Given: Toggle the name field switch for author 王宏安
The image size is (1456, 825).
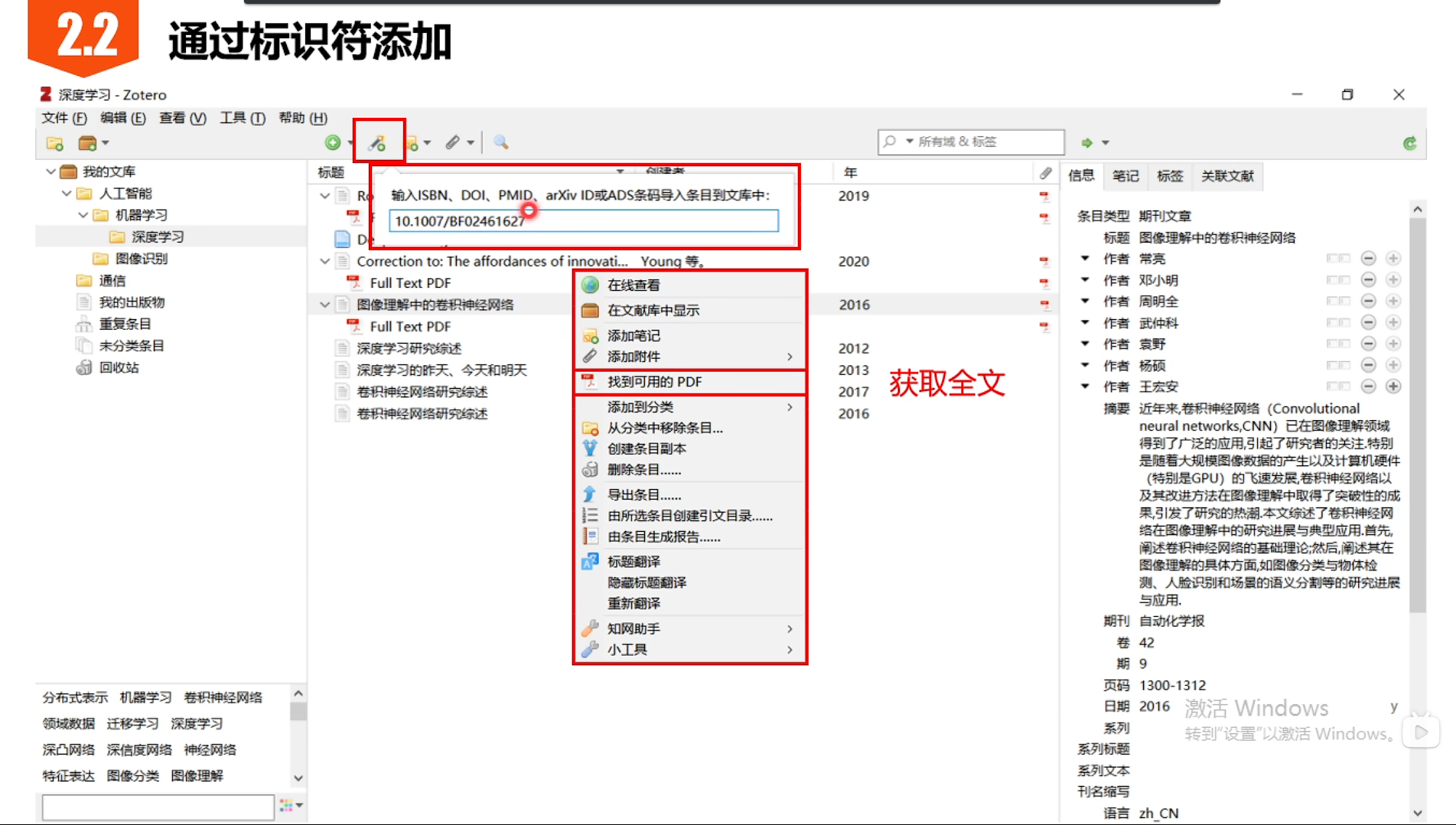Looking at the screenshot, I should pyautogui.click(x=1339, y=386).
